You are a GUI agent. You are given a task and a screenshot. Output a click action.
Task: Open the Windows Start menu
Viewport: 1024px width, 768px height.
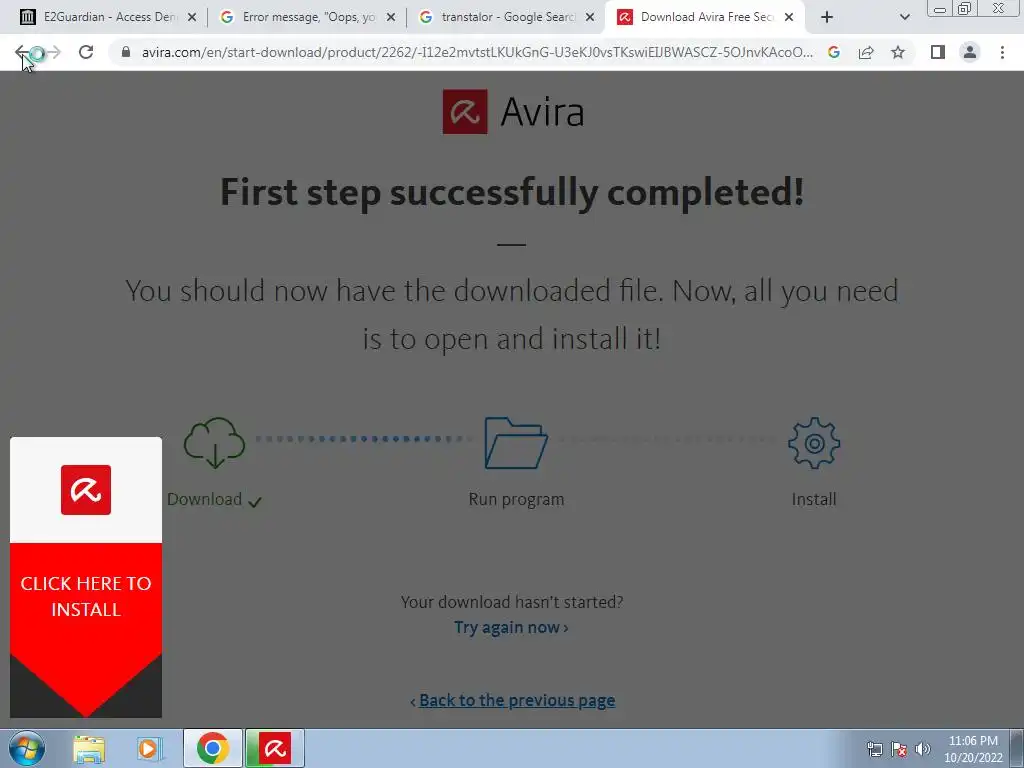(27, 748)
